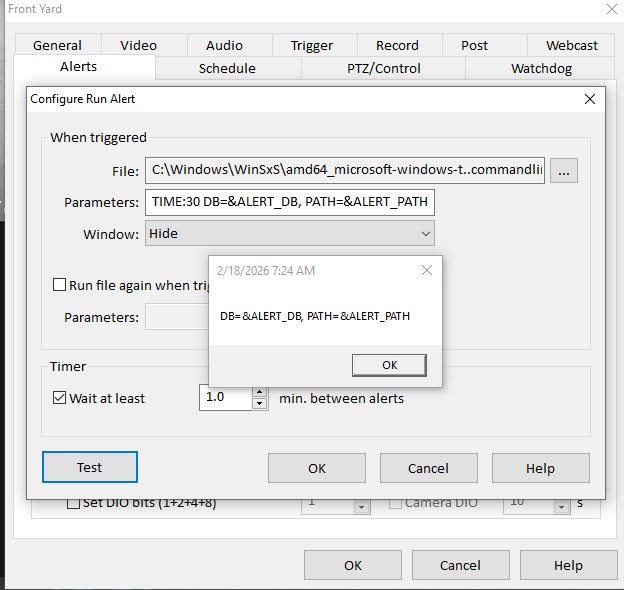624x590 pixels.
Task: Expand the Window Hide dropdown
Action: pyautogui.click(x=290, y=234)
